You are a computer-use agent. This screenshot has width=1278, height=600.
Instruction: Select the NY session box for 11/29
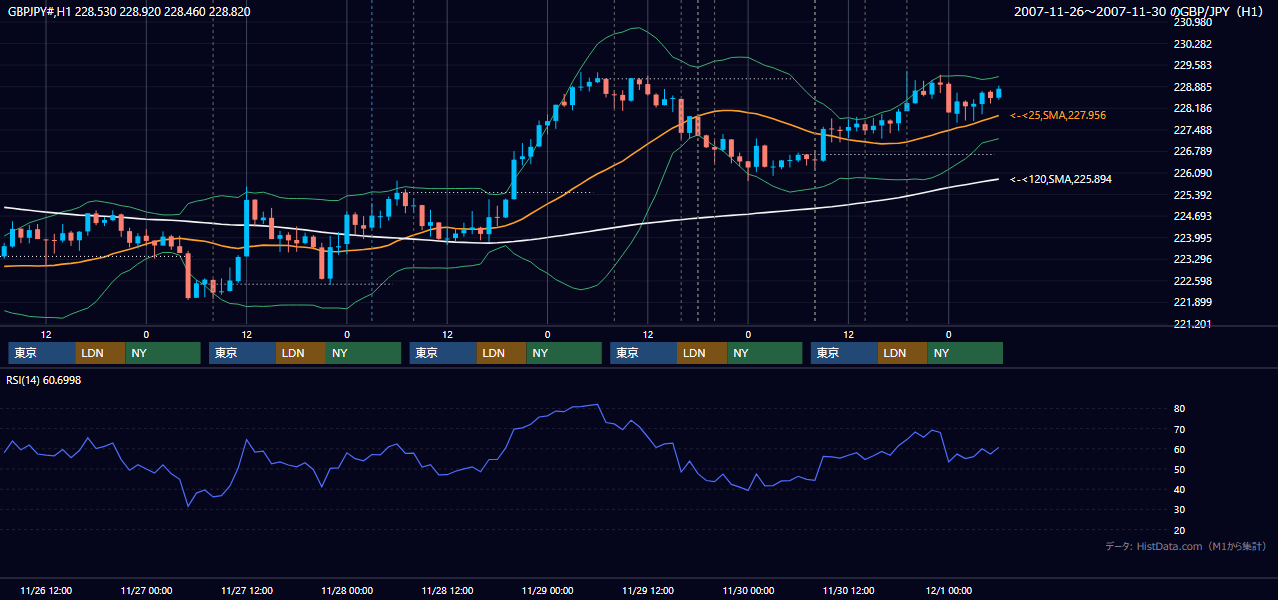764,353
